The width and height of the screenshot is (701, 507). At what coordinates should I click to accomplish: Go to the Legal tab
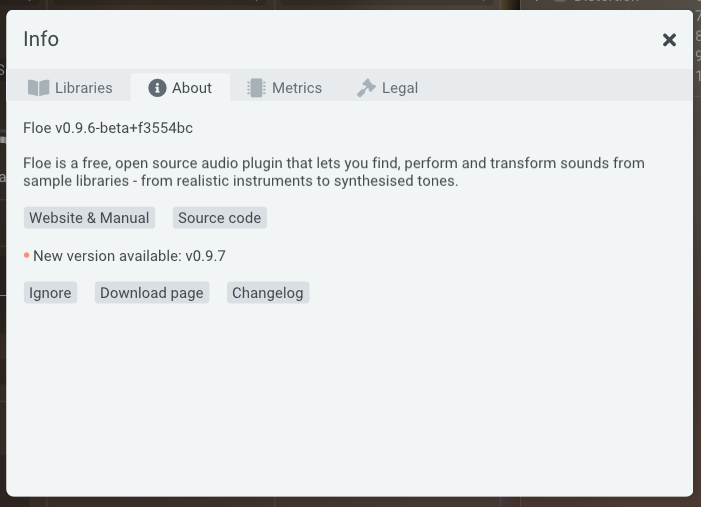[399, 88]
